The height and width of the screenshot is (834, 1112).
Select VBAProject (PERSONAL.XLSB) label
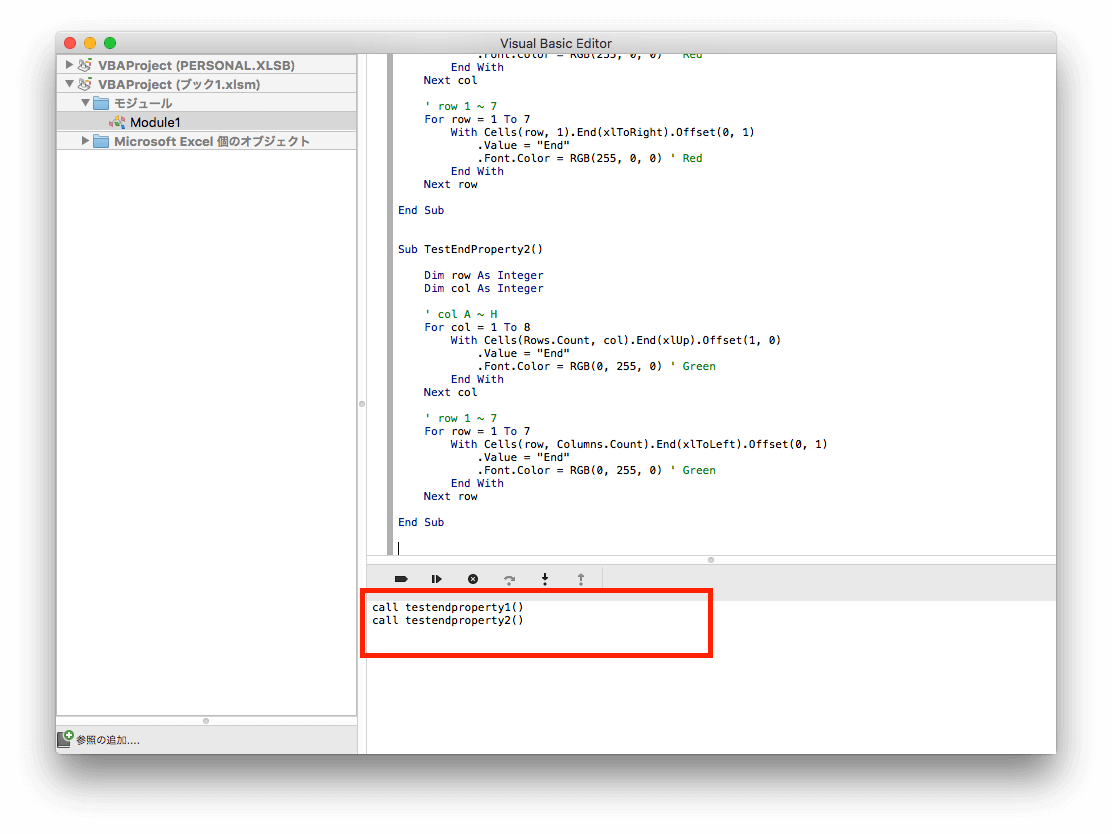coord(196,65)
